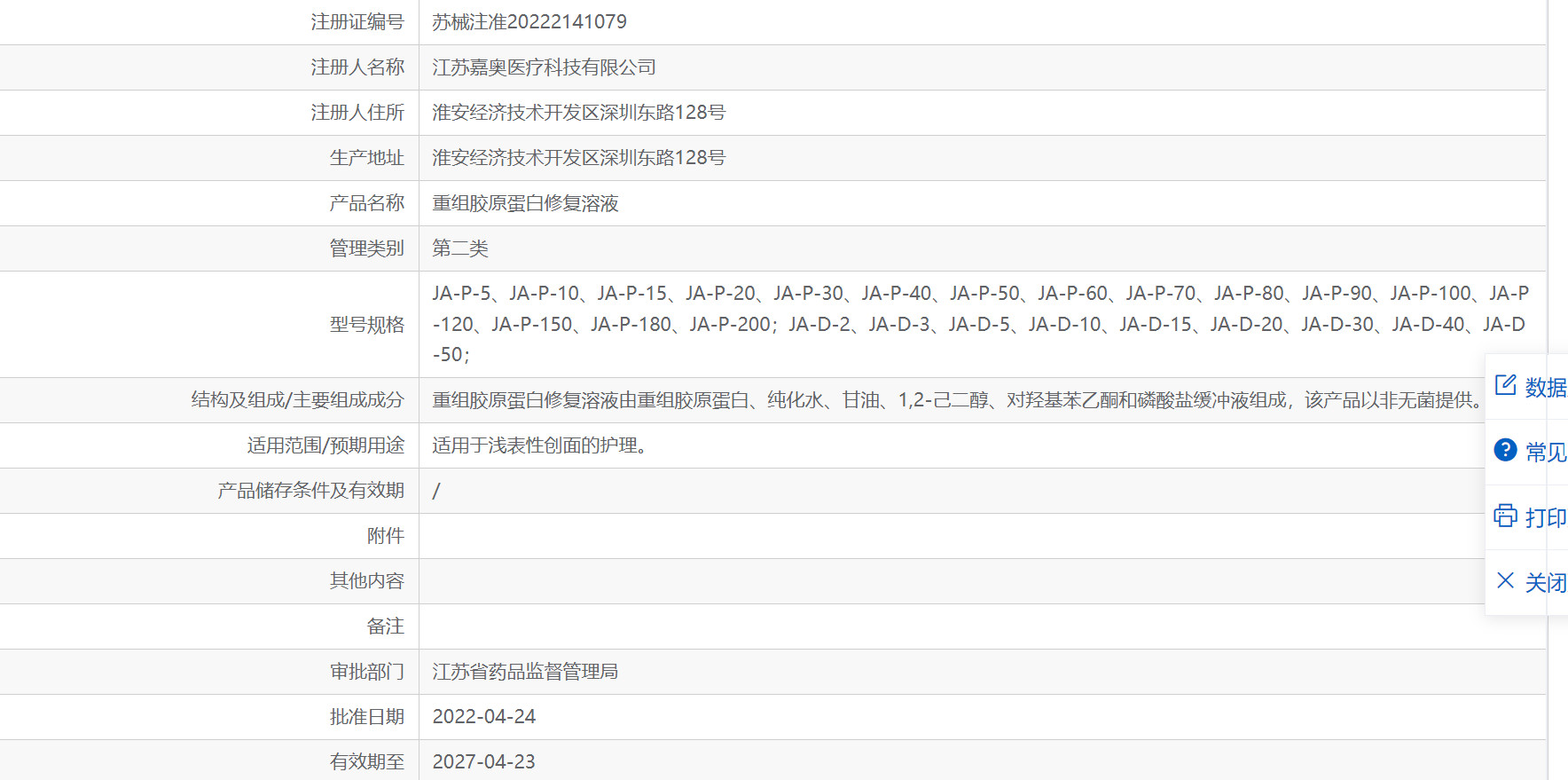The height and width of the screenshot is (780, 1568).
Task: Click the question mark help icon
Action: pos(1505,450)
